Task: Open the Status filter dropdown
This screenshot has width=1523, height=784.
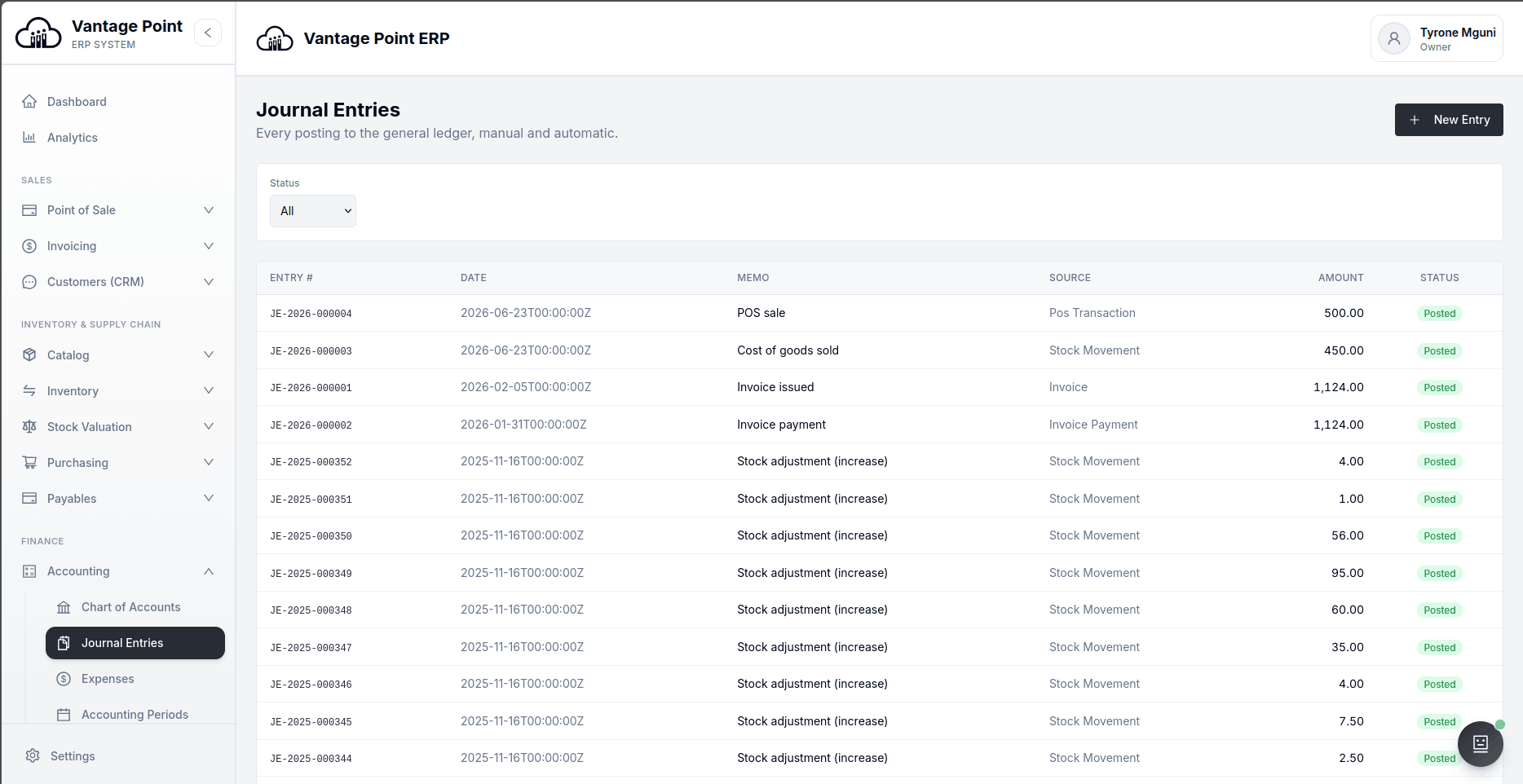Action: coord(313,211)
